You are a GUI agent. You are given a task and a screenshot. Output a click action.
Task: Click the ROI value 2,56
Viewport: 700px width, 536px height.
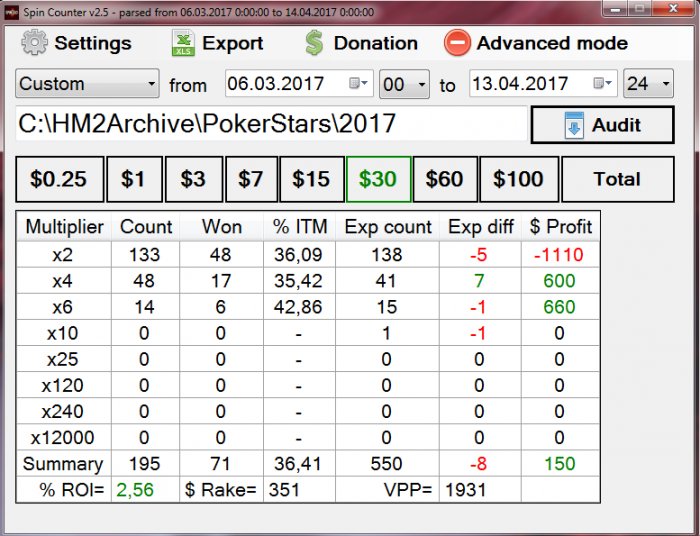[135, 490]
